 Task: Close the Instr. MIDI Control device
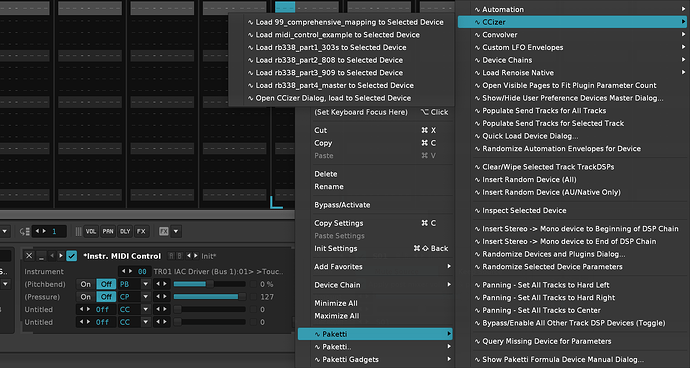[x=29, y=256]
